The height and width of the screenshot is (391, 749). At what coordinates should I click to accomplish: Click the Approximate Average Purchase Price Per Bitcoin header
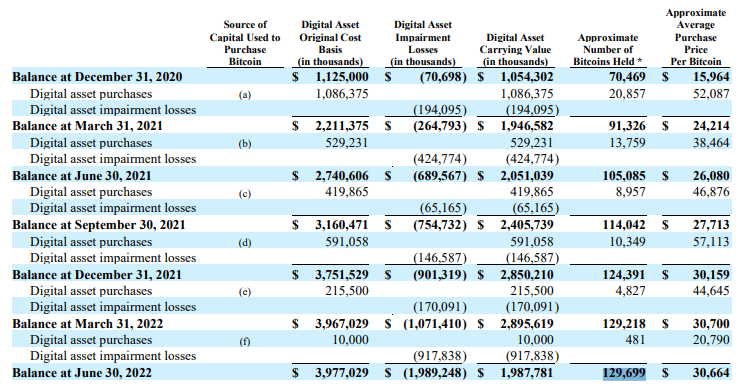696,37
